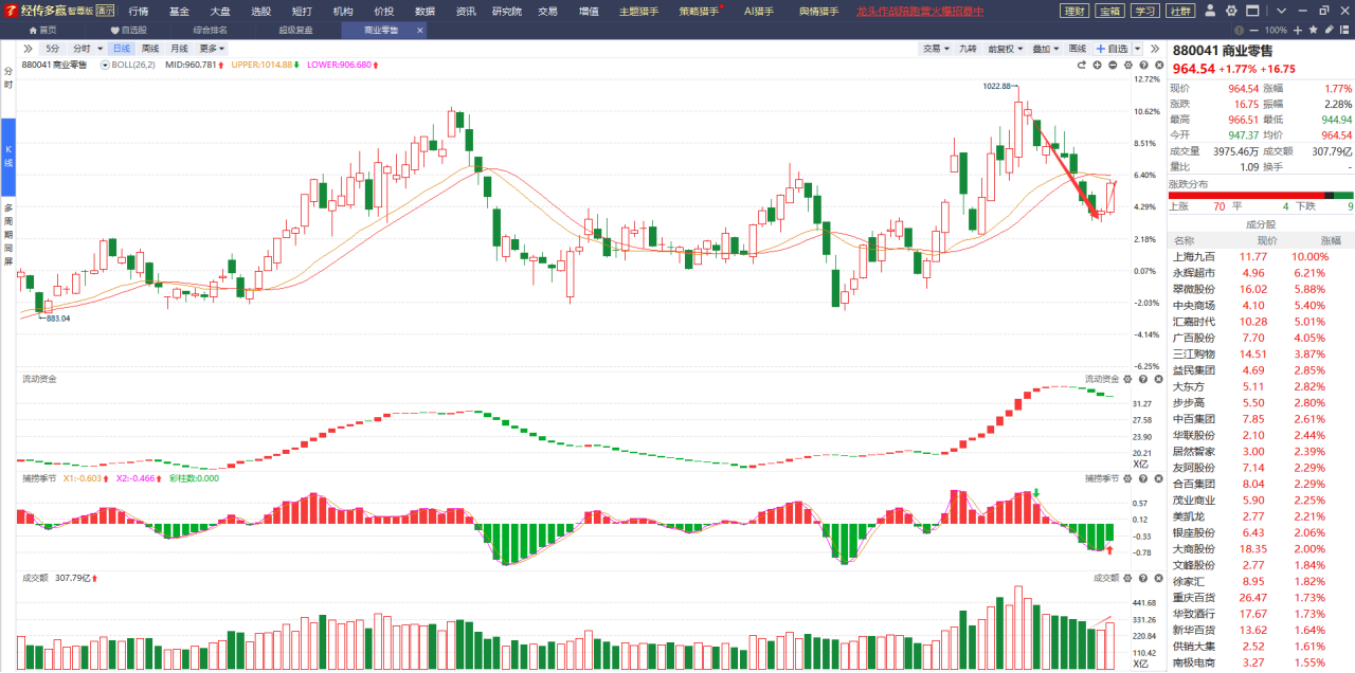Switch the chart to the 5分 period
The height and width of the screenshot is (673, 1355).
(52, 48)
